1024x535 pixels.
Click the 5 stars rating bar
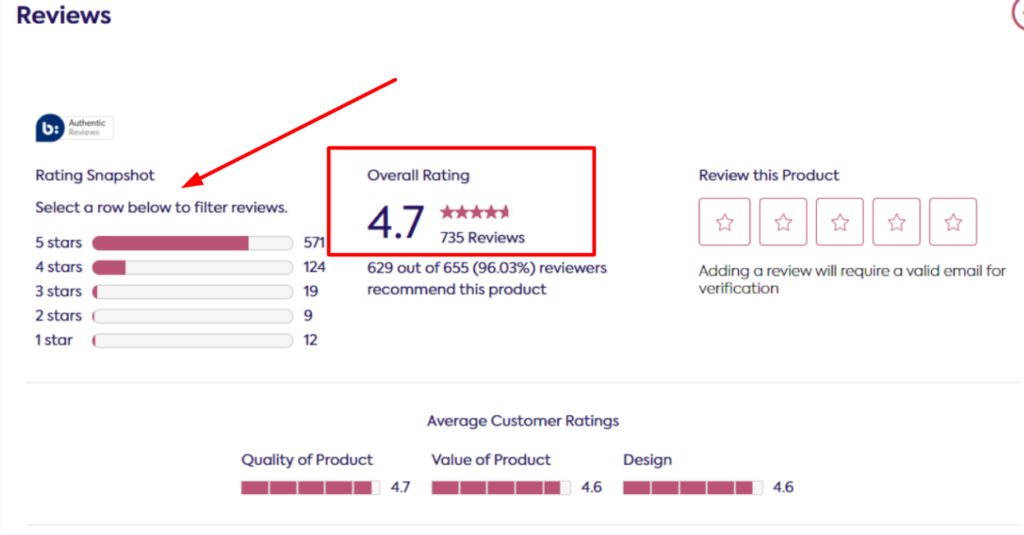193,243
